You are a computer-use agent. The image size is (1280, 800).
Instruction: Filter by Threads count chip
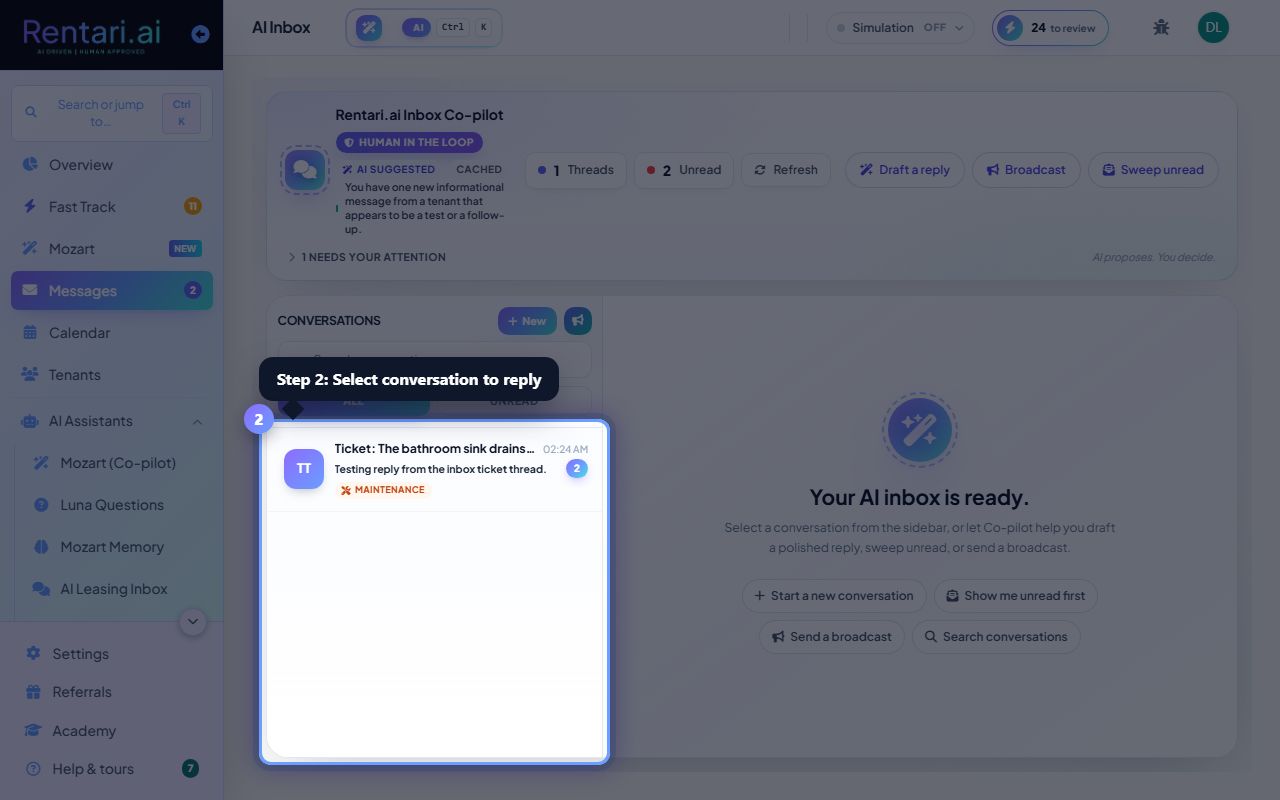pos(576,170)
